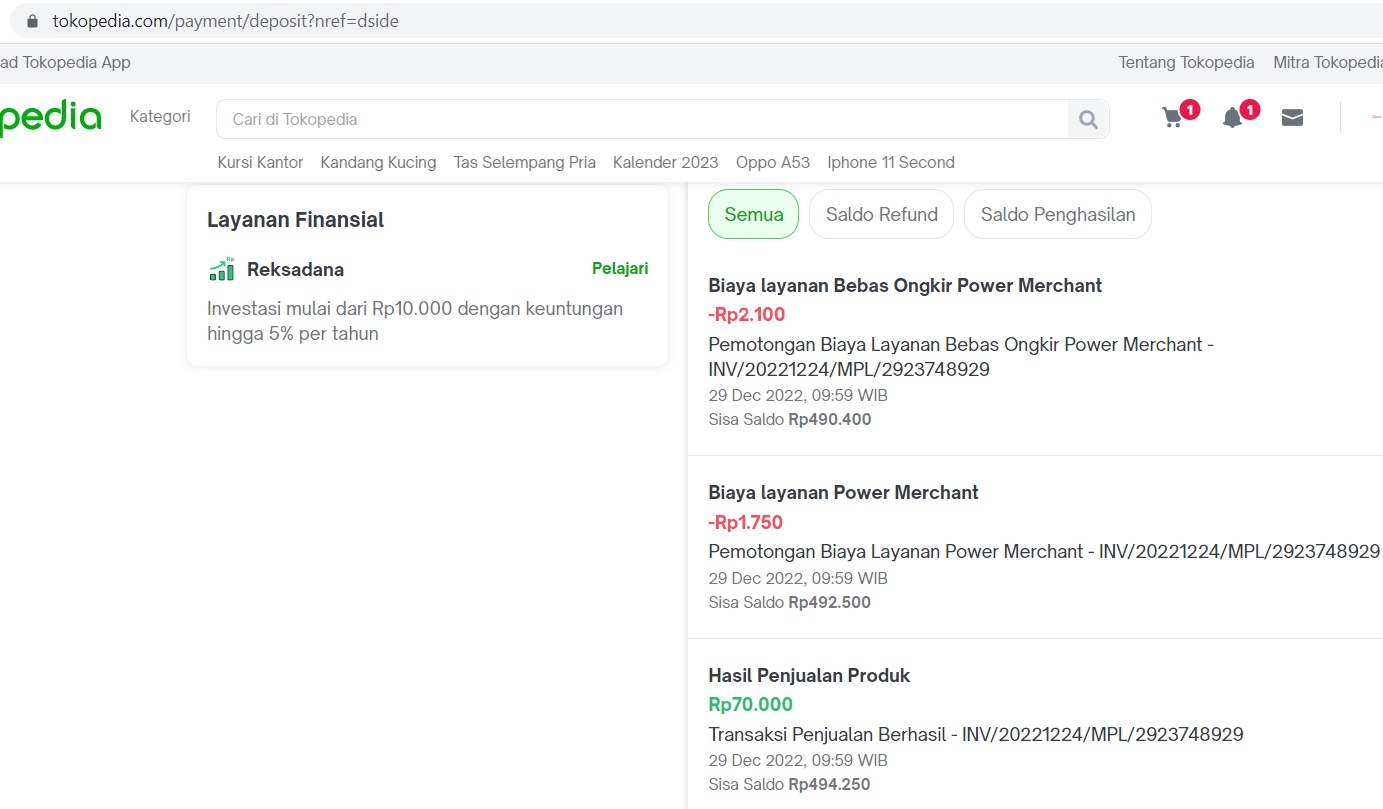
Task: Click Sisa Saldo Rp490.400 text
Action: [x=790, y=419]
